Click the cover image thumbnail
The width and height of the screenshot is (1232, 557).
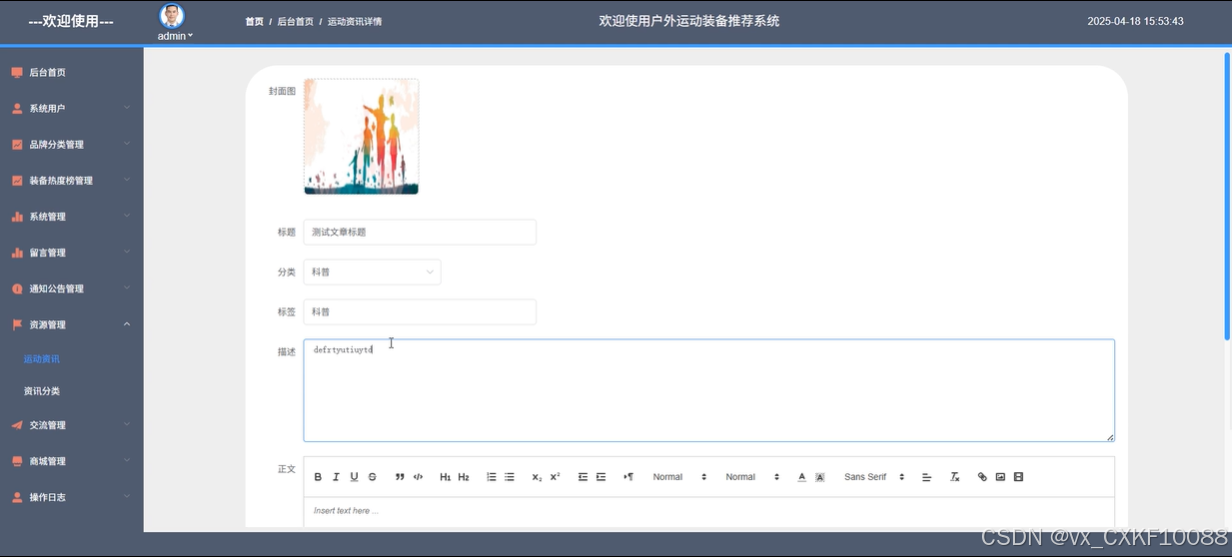361,137
